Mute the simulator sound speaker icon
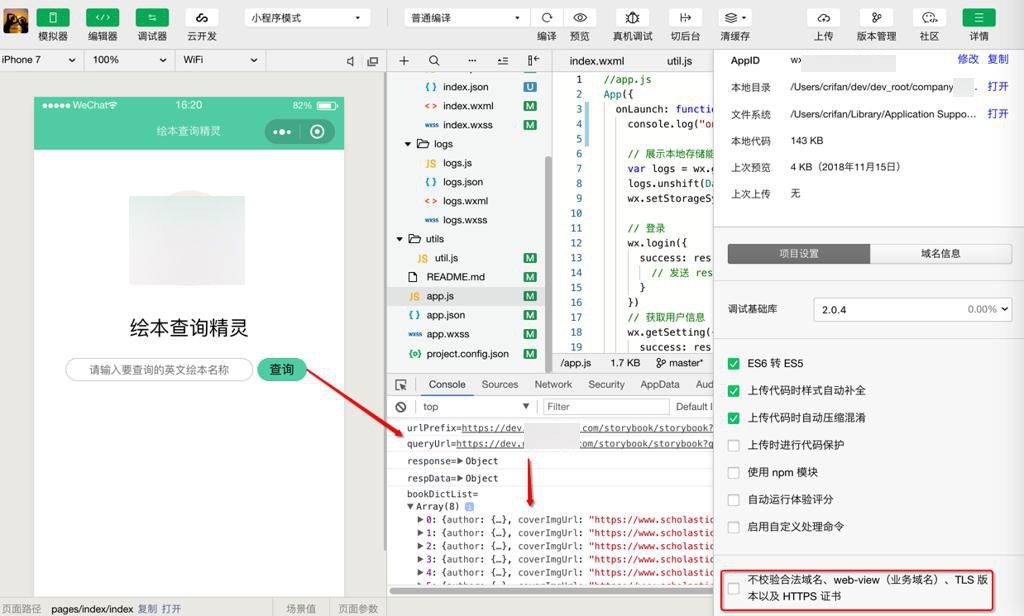Screen dimensions: 1024x616 point(350,61)
